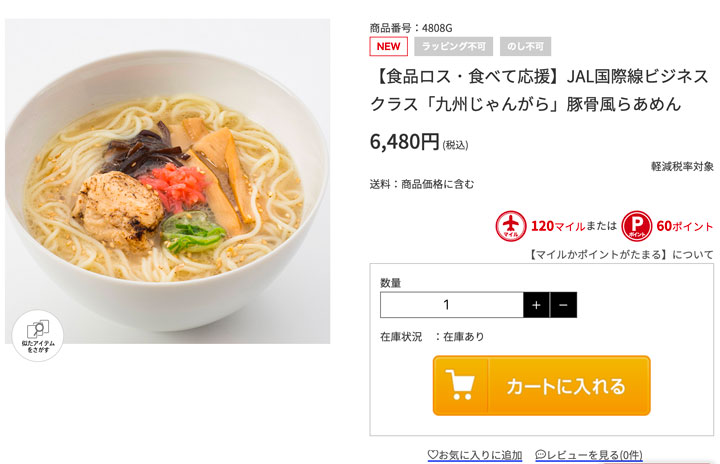Click the ラッピング不可 label

454,46
